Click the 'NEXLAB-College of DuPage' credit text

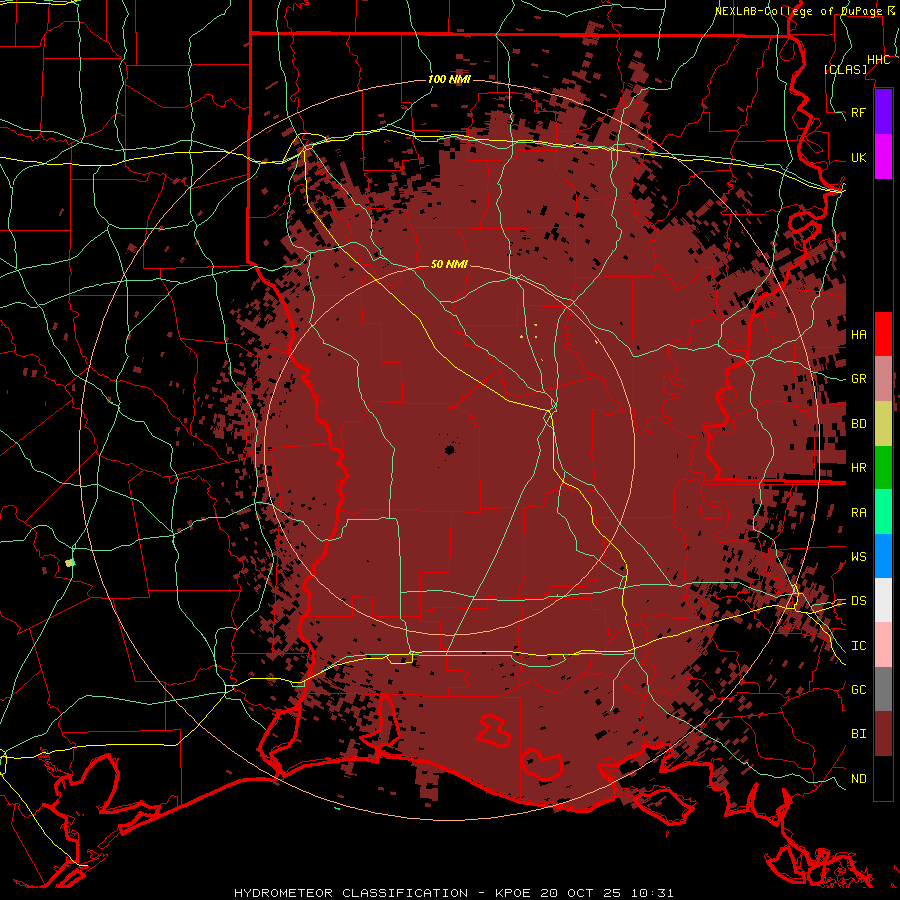click(x=798, y=11)
